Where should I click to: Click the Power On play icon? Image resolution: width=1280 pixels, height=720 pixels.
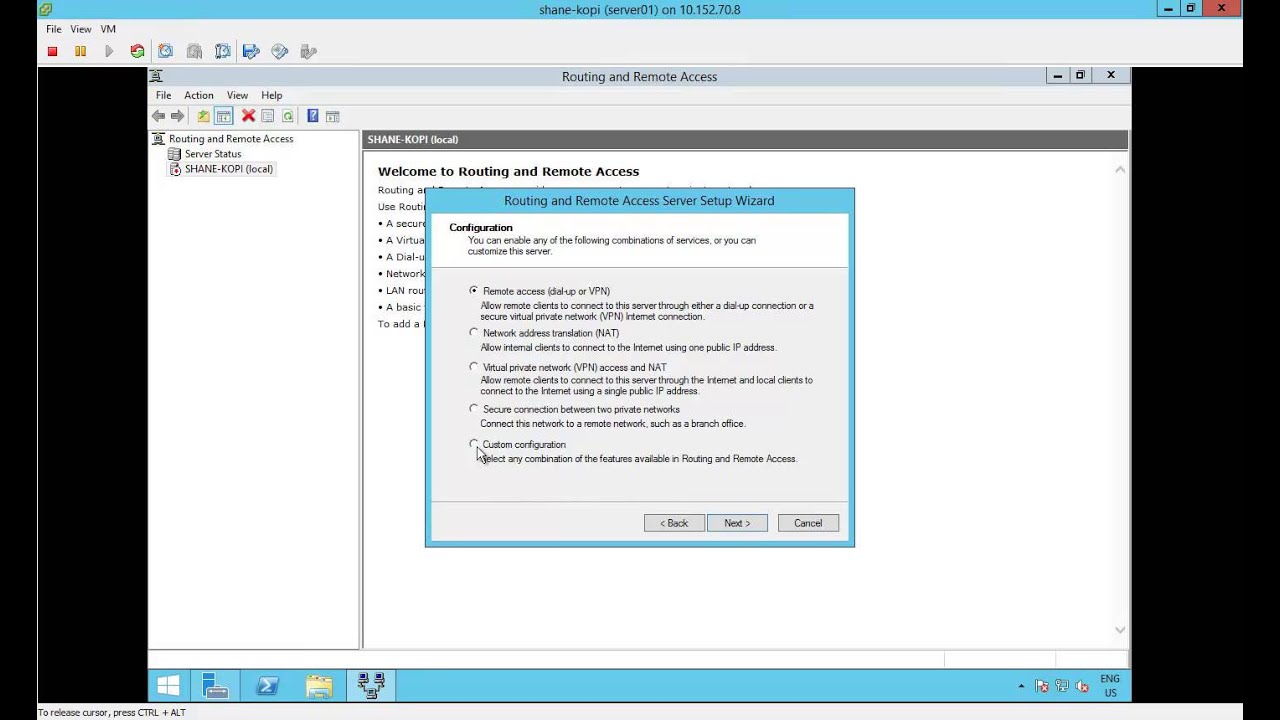[x=109, y=51]
